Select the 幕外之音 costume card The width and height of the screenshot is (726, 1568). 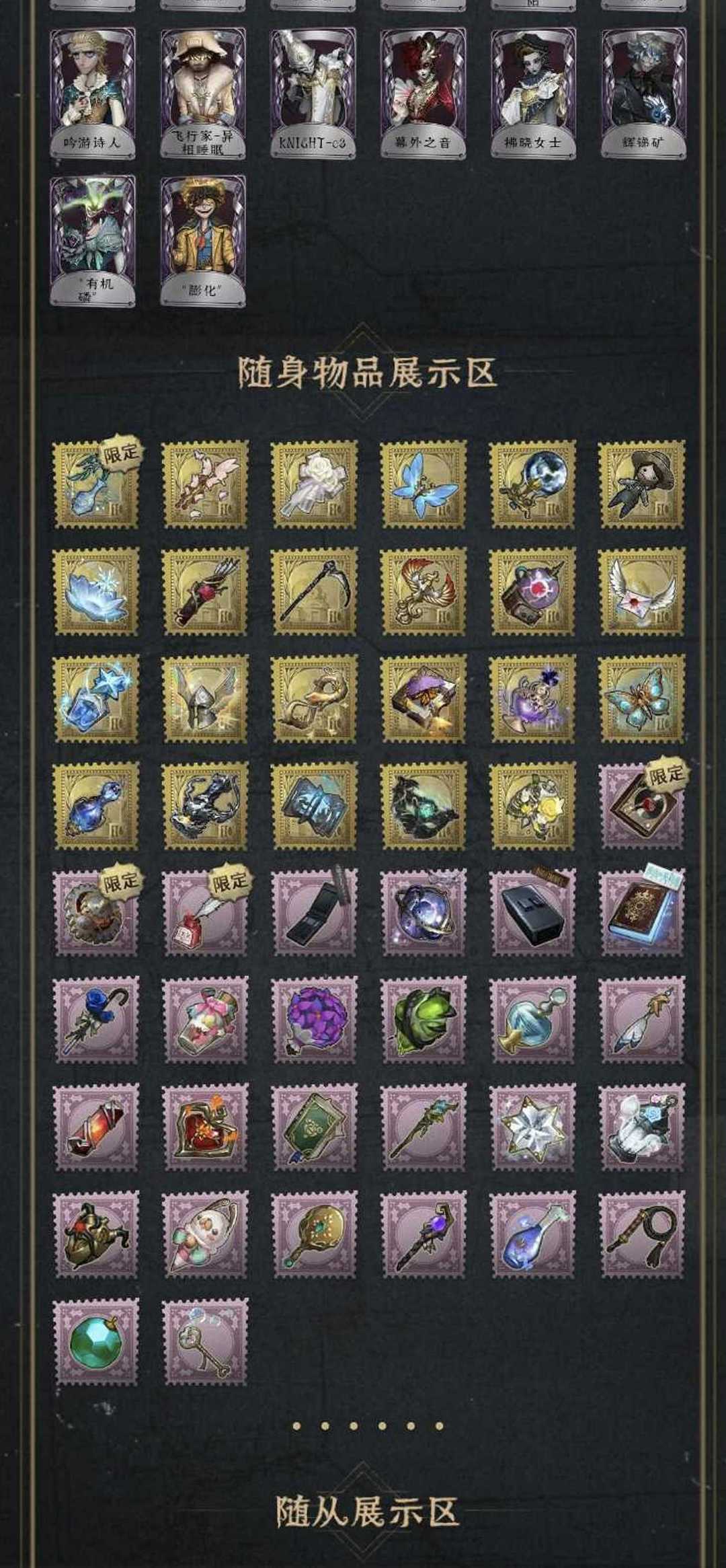click(x=423, y=93)
